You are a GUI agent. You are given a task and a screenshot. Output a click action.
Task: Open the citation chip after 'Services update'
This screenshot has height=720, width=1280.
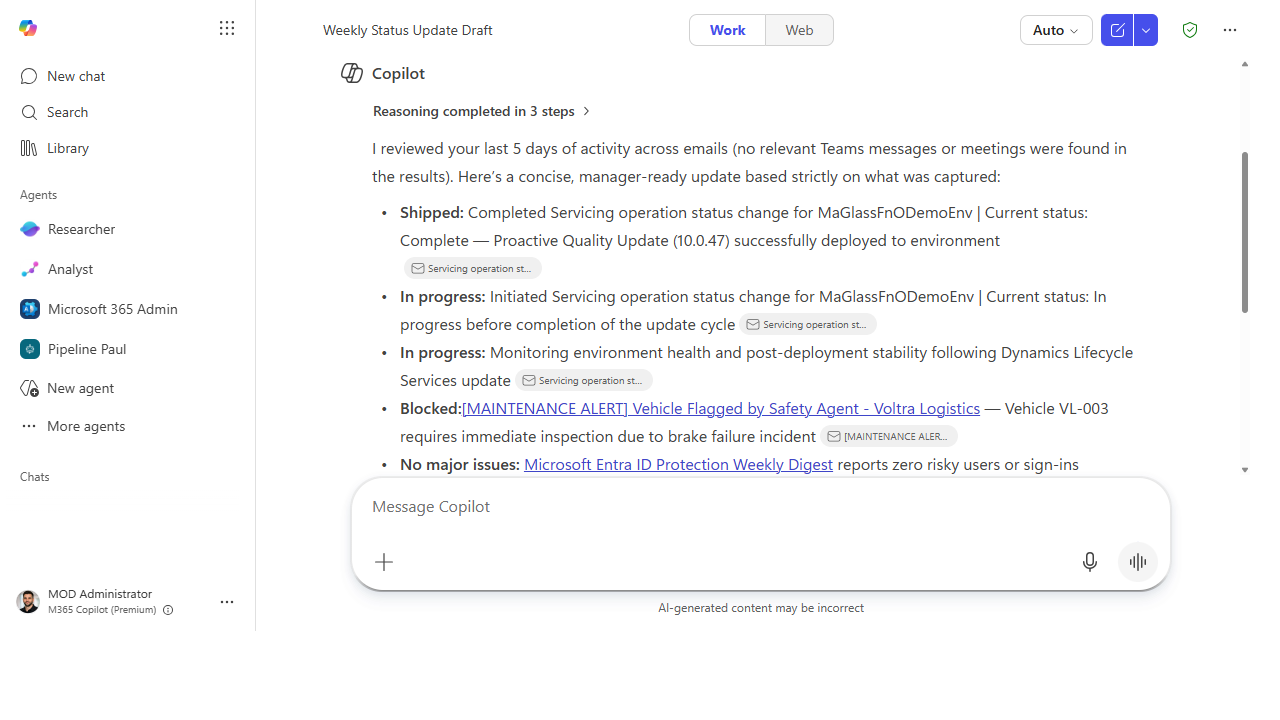click(584, 380)
